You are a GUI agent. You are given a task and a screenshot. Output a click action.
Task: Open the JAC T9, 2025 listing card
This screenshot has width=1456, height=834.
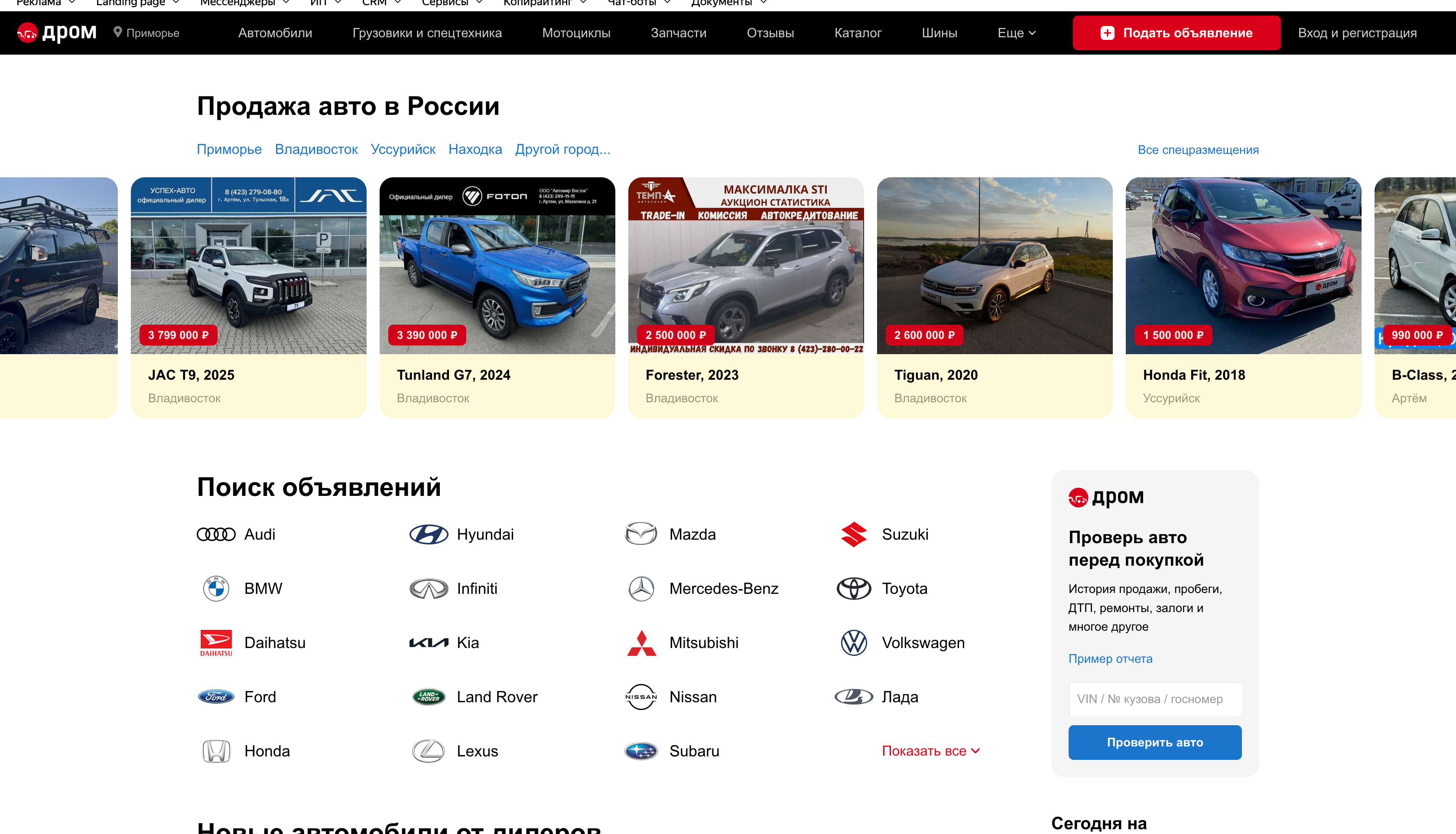pyautogui.click(x=248, y=296)
